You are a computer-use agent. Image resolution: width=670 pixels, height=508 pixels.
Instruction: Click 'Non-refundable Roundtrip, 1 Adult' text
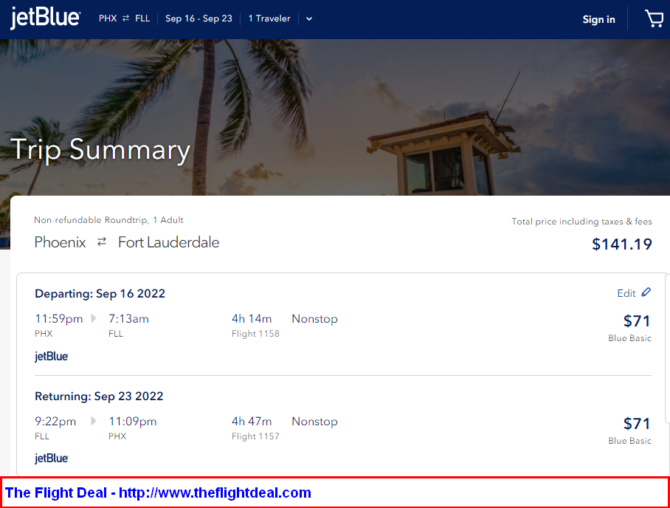coord(109,220)
